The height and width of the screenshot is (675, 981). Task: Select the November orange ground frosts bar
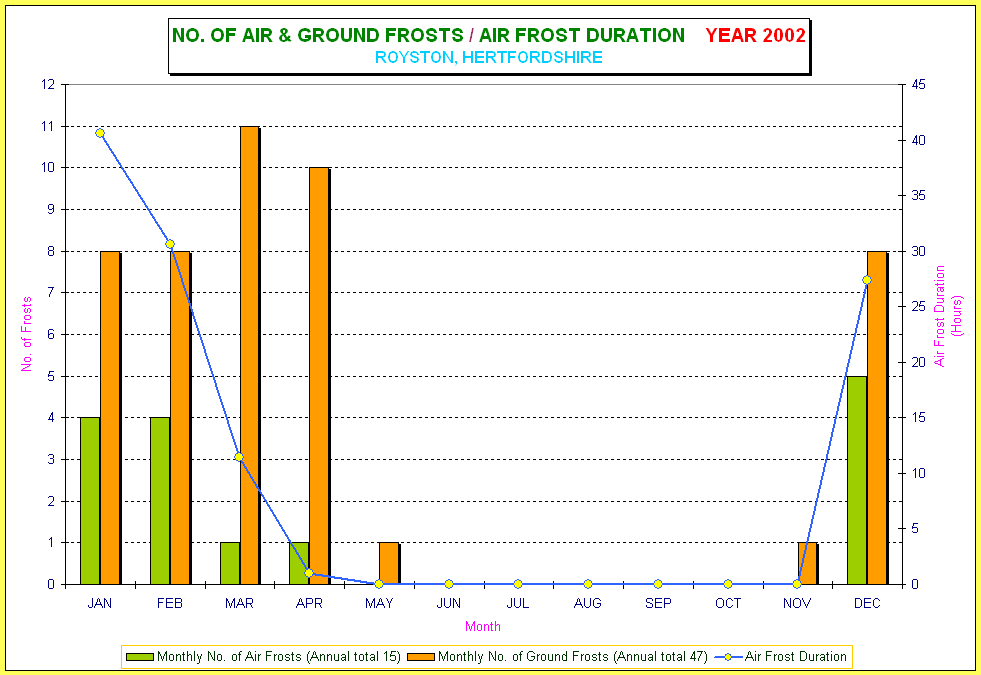click(x=807, y=563)
